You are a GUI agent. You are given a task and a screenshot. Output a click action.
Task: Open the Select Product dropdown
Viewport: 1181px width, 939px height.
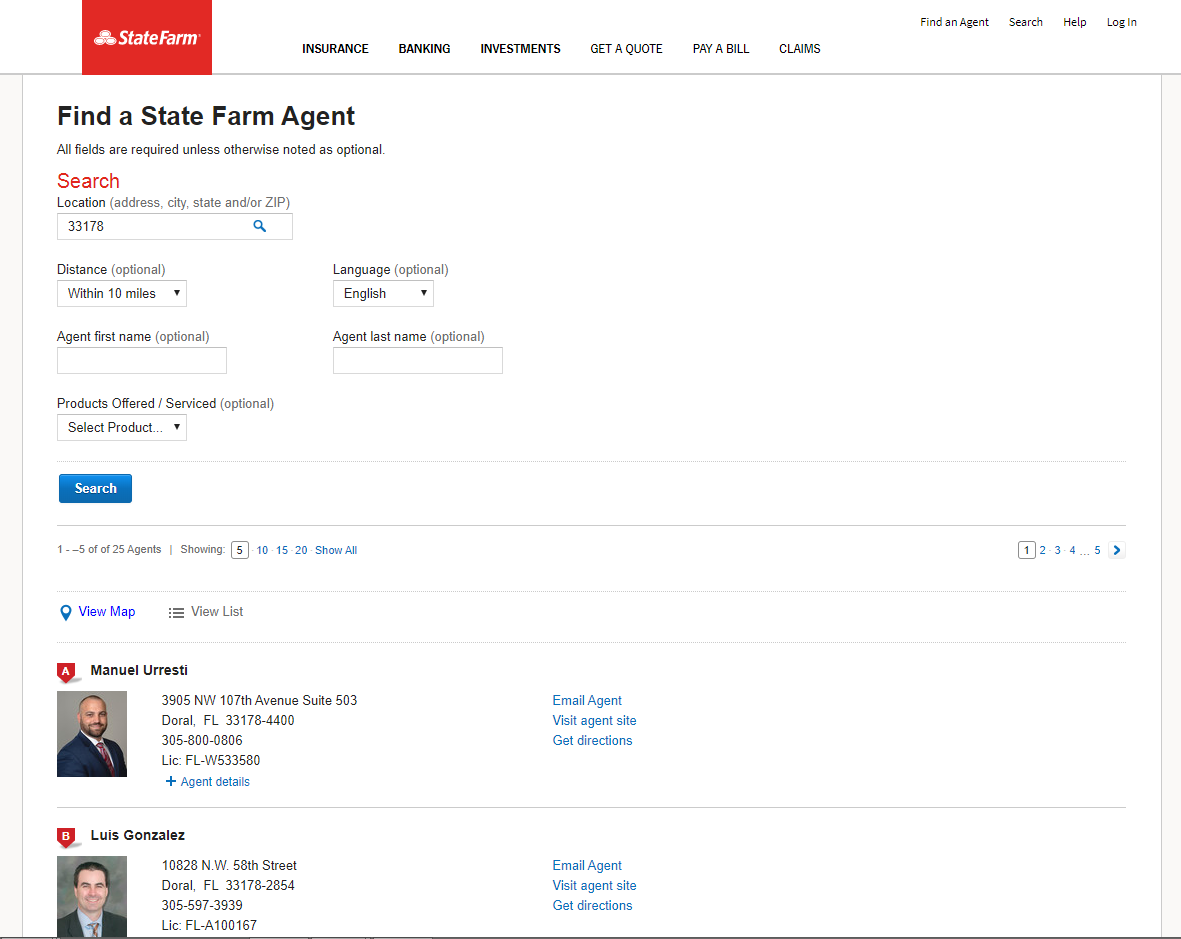(122, 427)
